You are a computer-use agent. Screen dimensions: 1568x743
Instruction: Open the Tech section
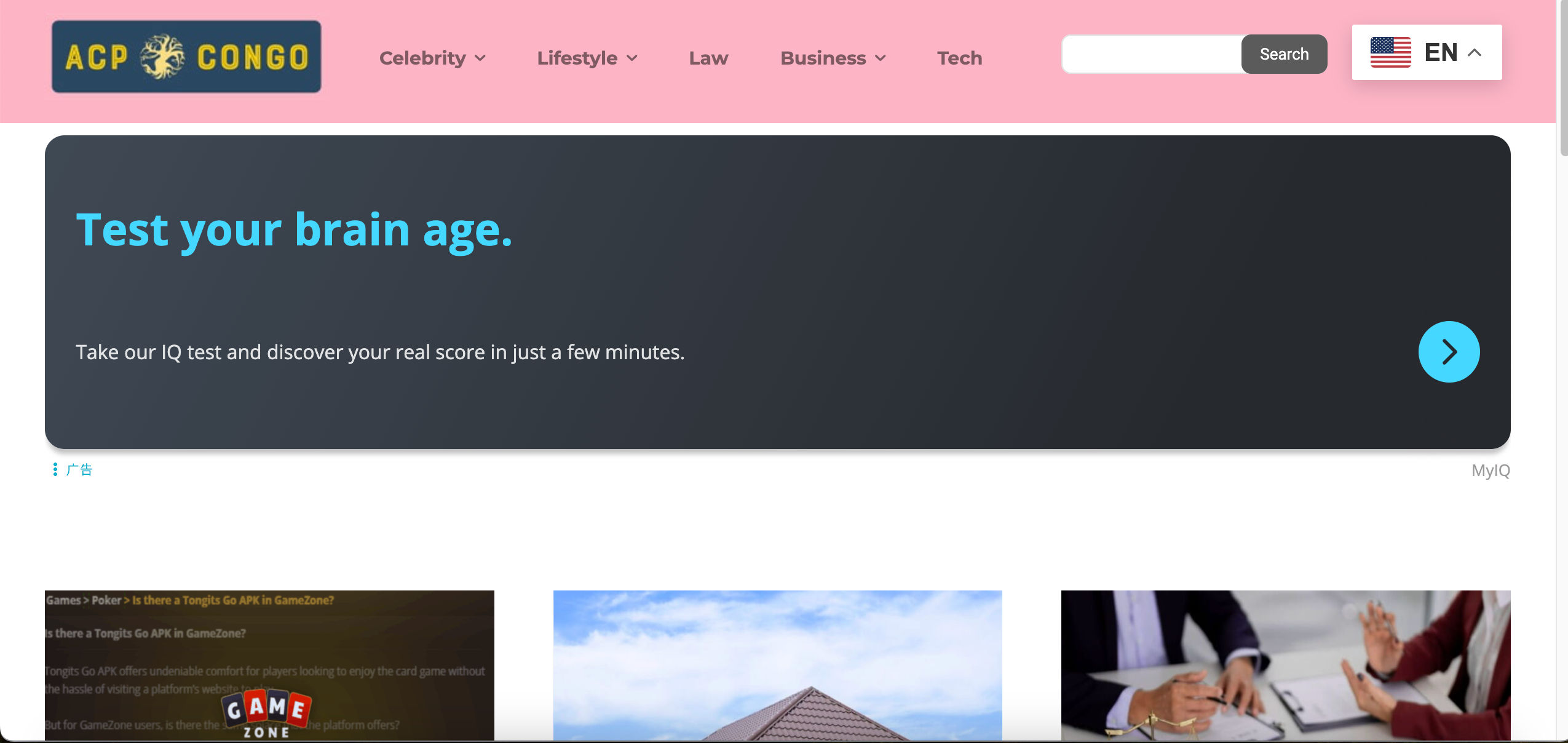click(959, 58)
